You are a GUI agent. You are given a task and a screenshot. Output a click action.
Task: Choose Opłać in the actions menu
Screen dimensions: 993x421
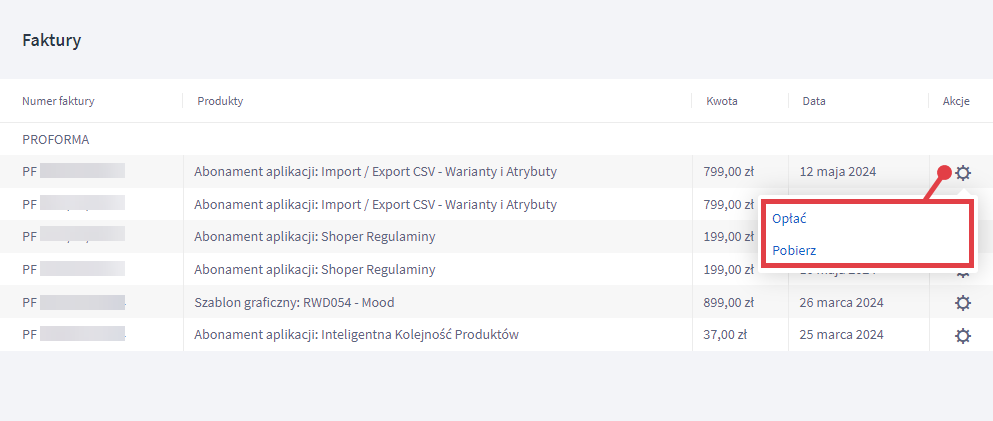tap(788, 218)
